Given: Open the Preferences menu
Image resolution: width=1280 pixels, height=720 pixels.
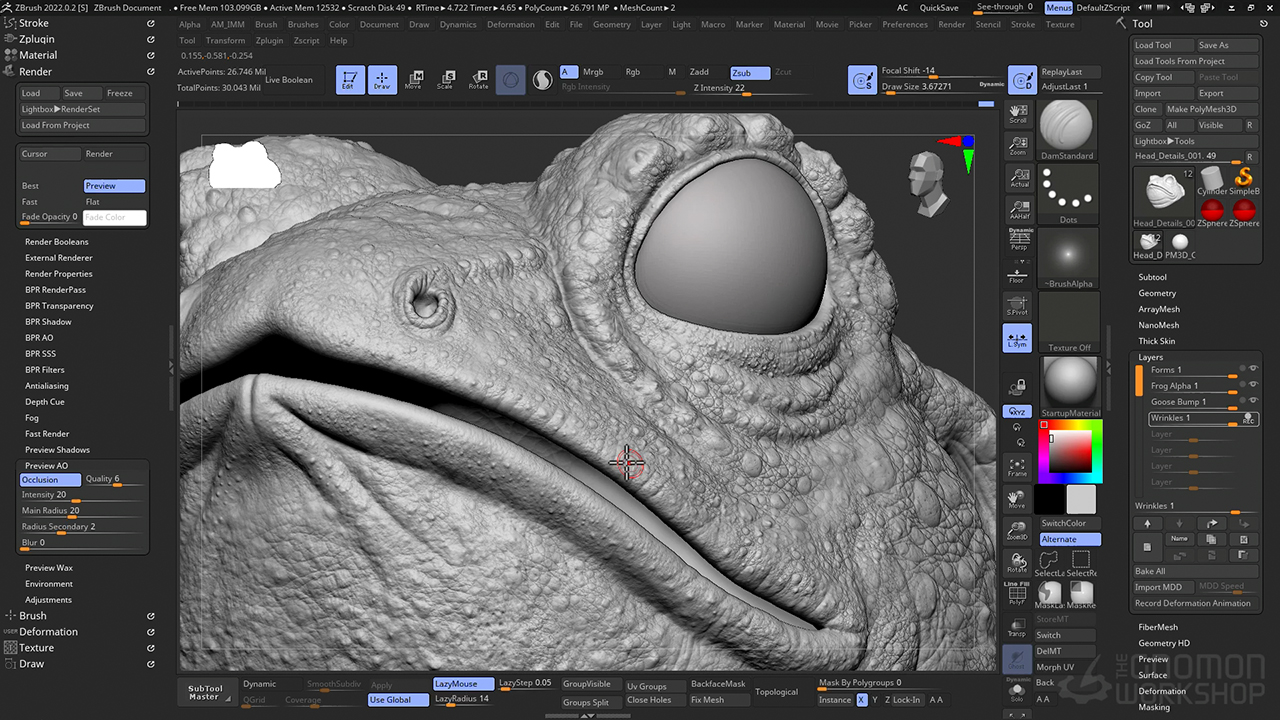Looking at the screenshot, I should (904, 25).
